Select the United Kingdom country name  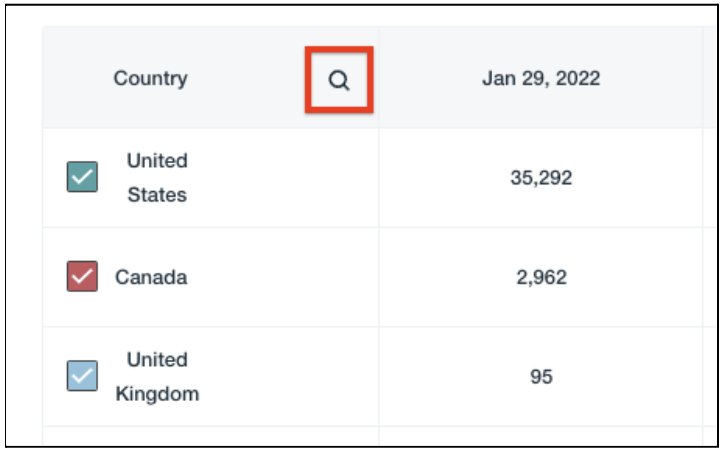(157, 376)
